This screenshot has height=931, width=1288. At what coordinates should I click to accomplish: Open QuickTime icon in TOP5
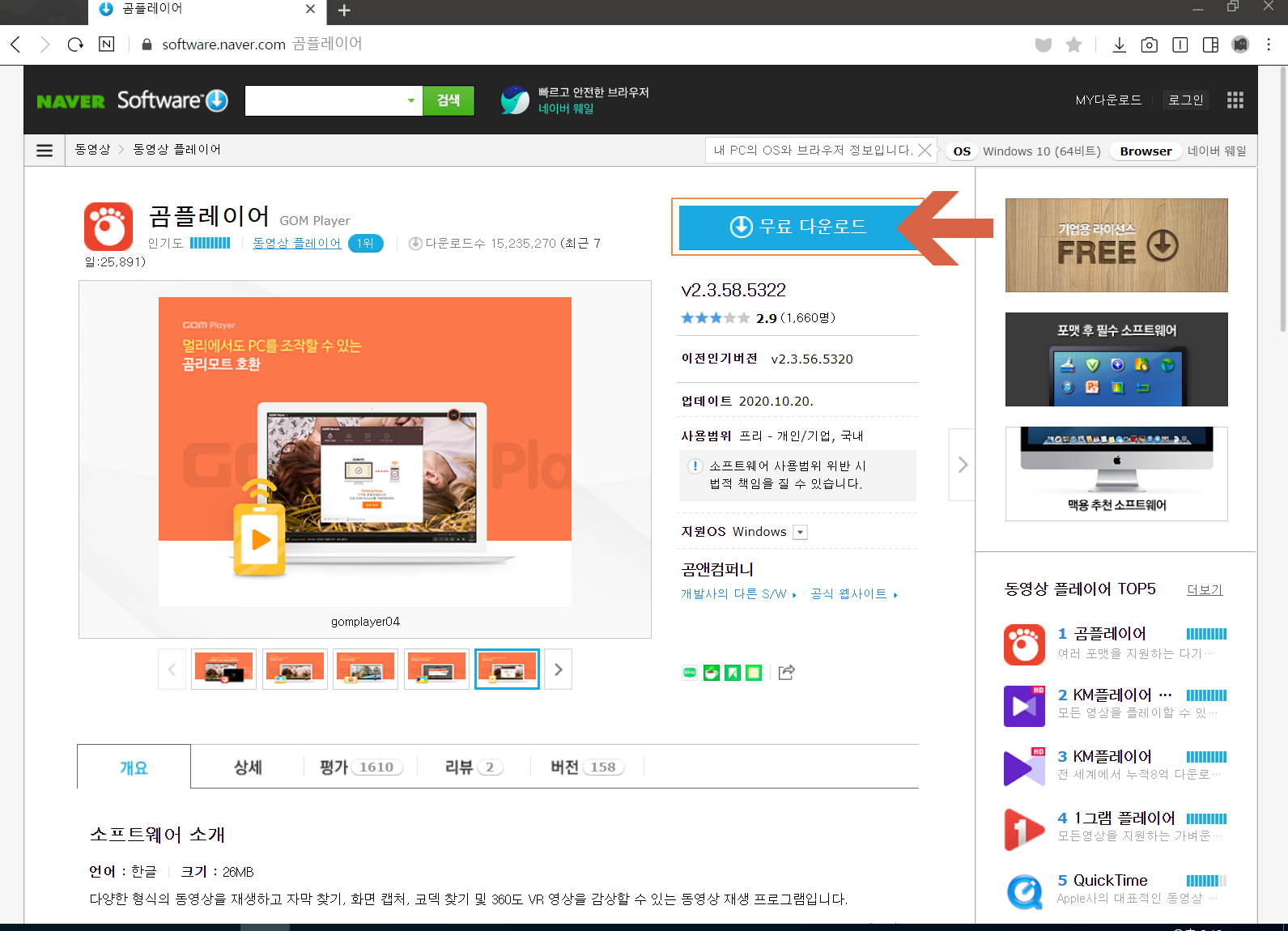[x=1024, y=891]
